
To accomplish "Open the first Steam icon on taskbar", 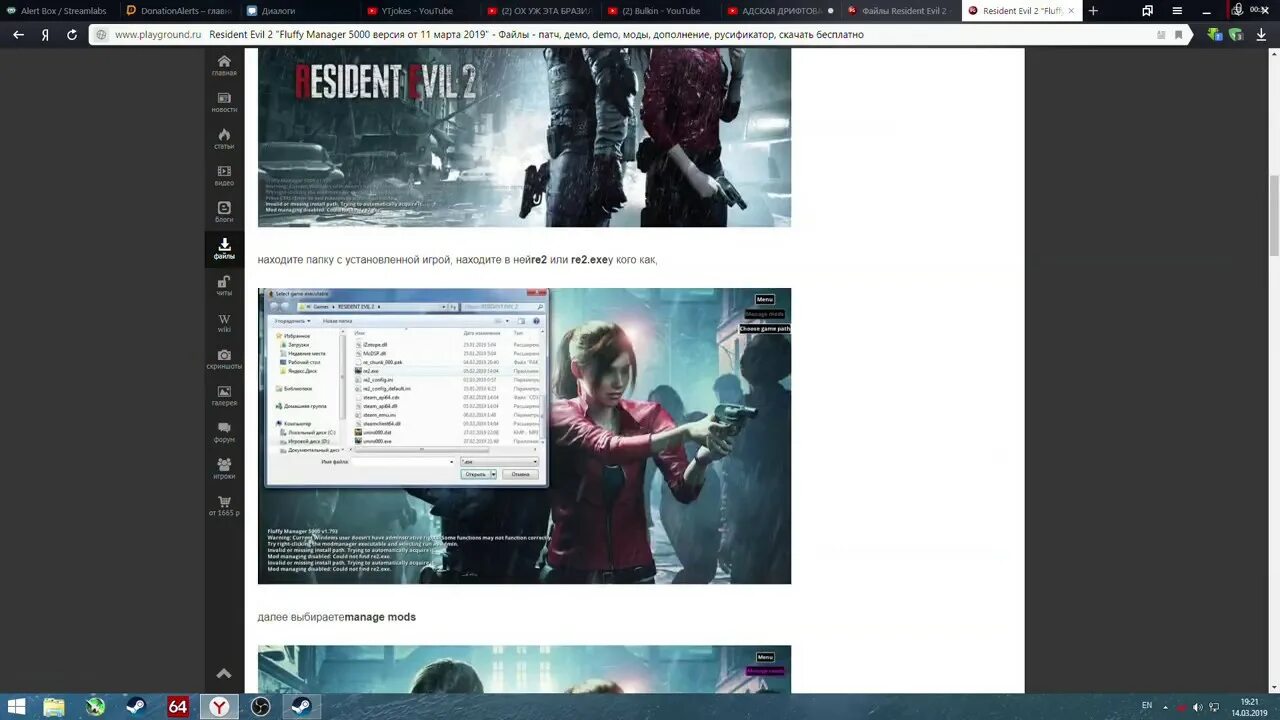I will [x=136, y=706].
